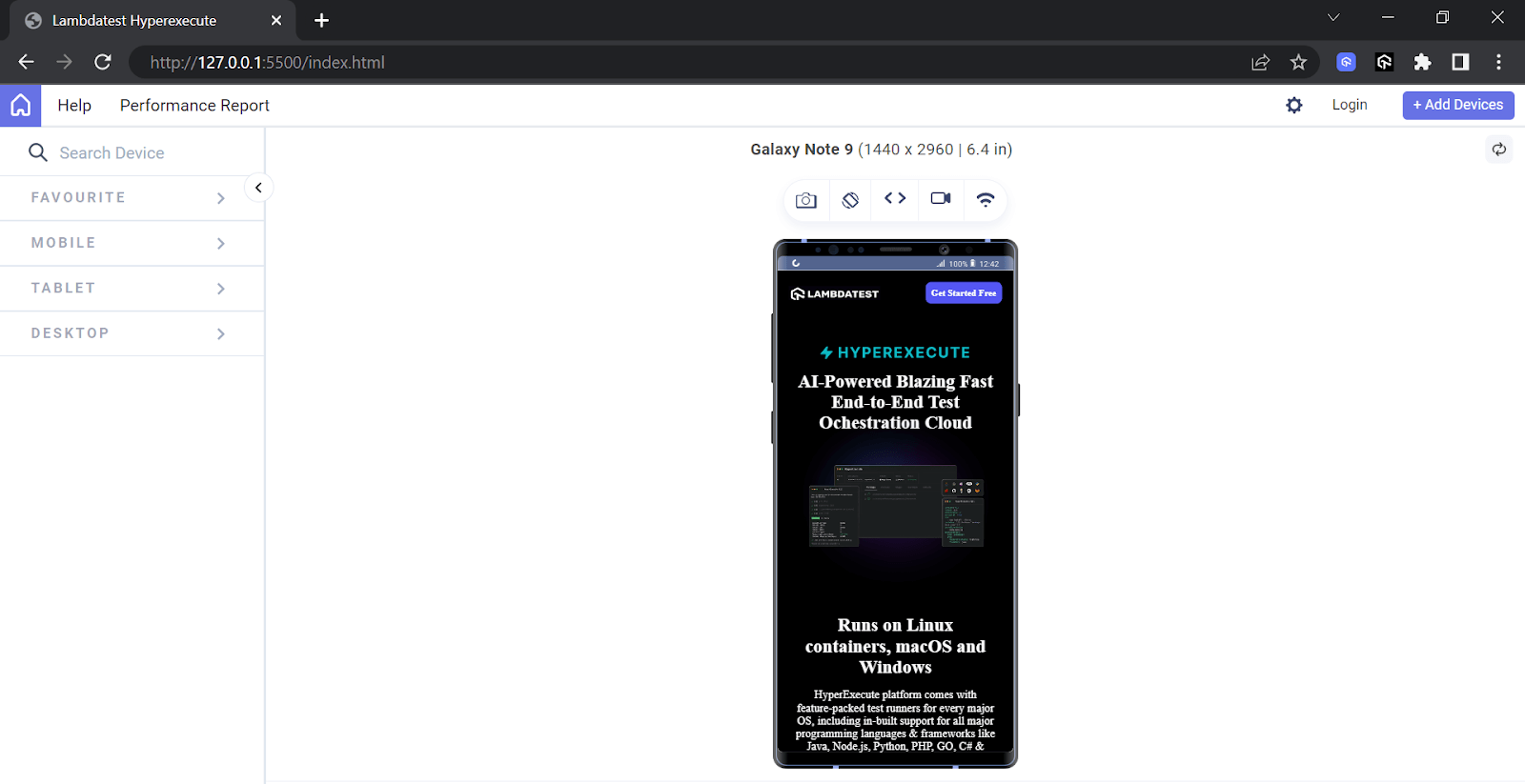Click the share page icon in the address bar
Screen dimensions: 1525x784
[x=1260, y=62]
